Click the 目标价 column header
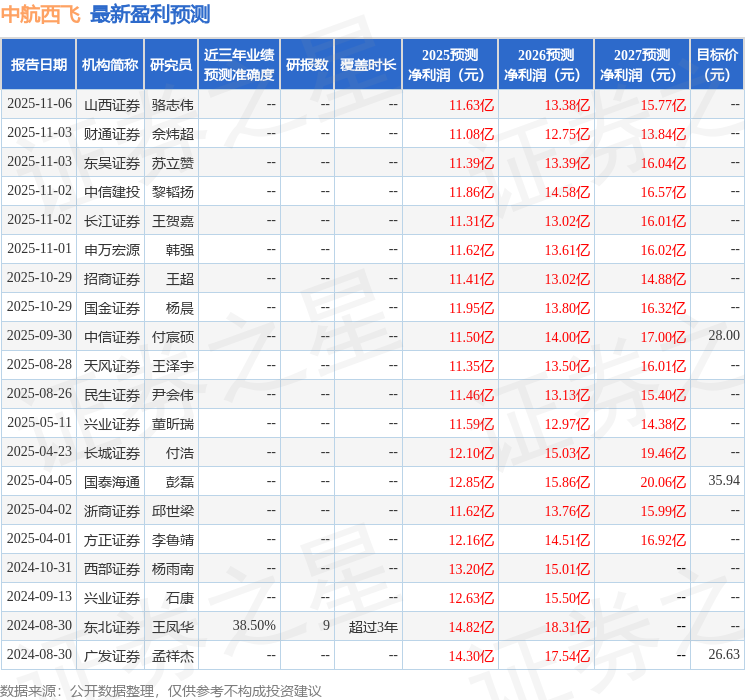Image resolution: width=745 pixels, height=700 pixels. pos(717,64)
